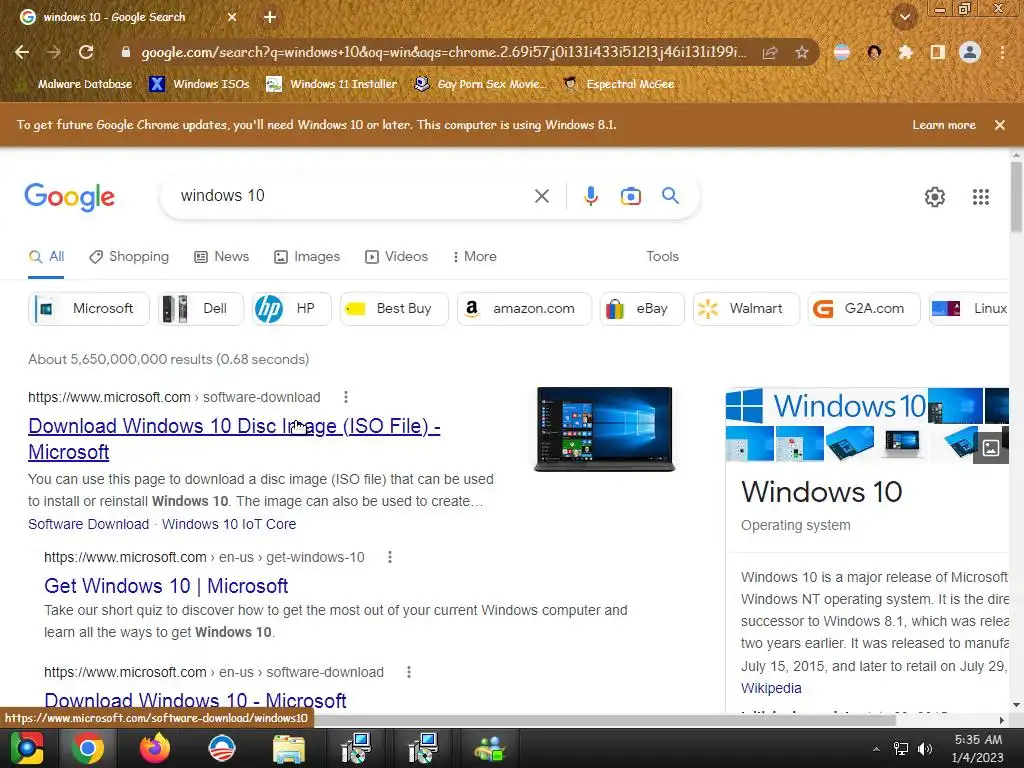Filter results by Best Buy chip
This screenshot has height=768, width=1024.
[394, 308]
